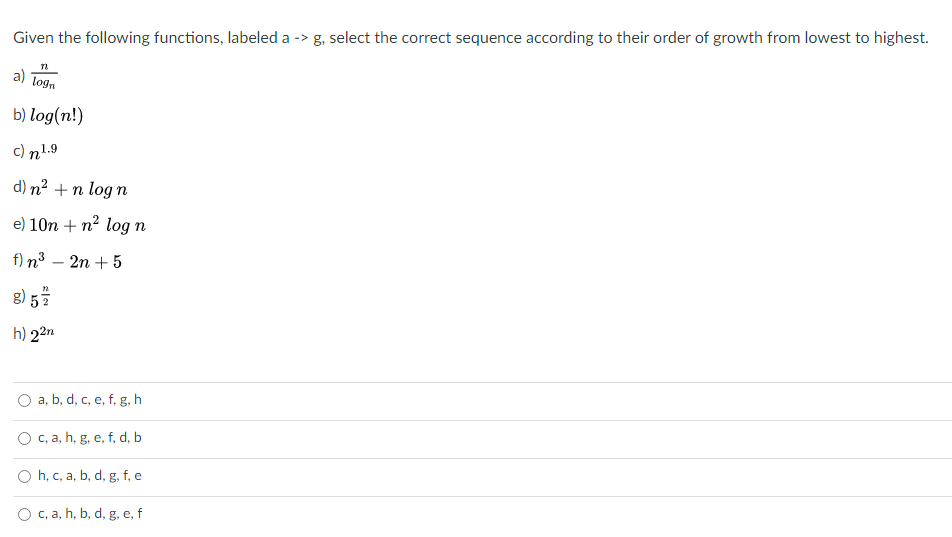Pick the radio option c, a, h, b, d, g, e, f
The height and width of the screenshot is (537, 952).
point(24,515)
